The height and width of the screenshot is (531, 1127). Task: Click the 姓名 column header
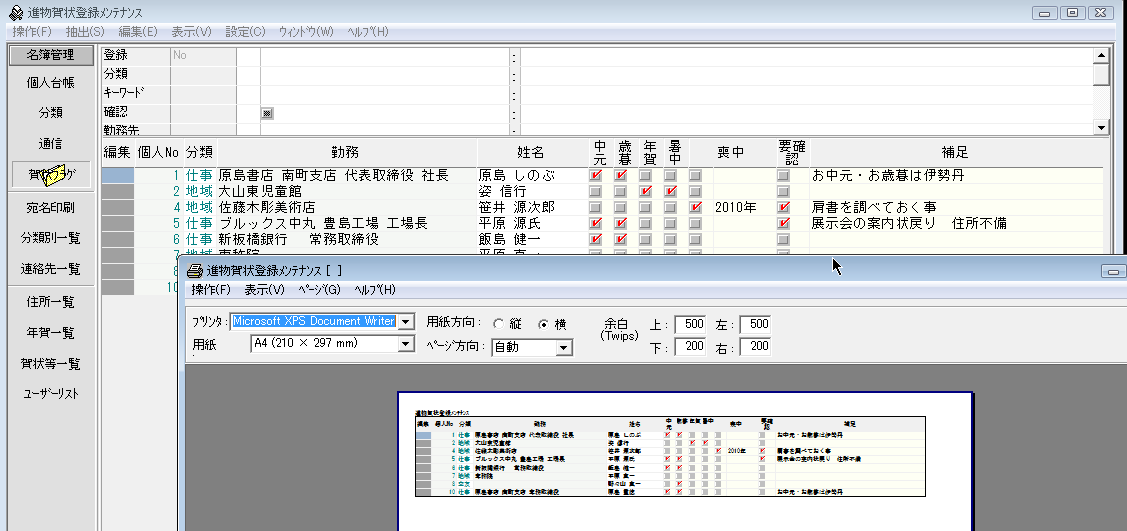[531, 152]
